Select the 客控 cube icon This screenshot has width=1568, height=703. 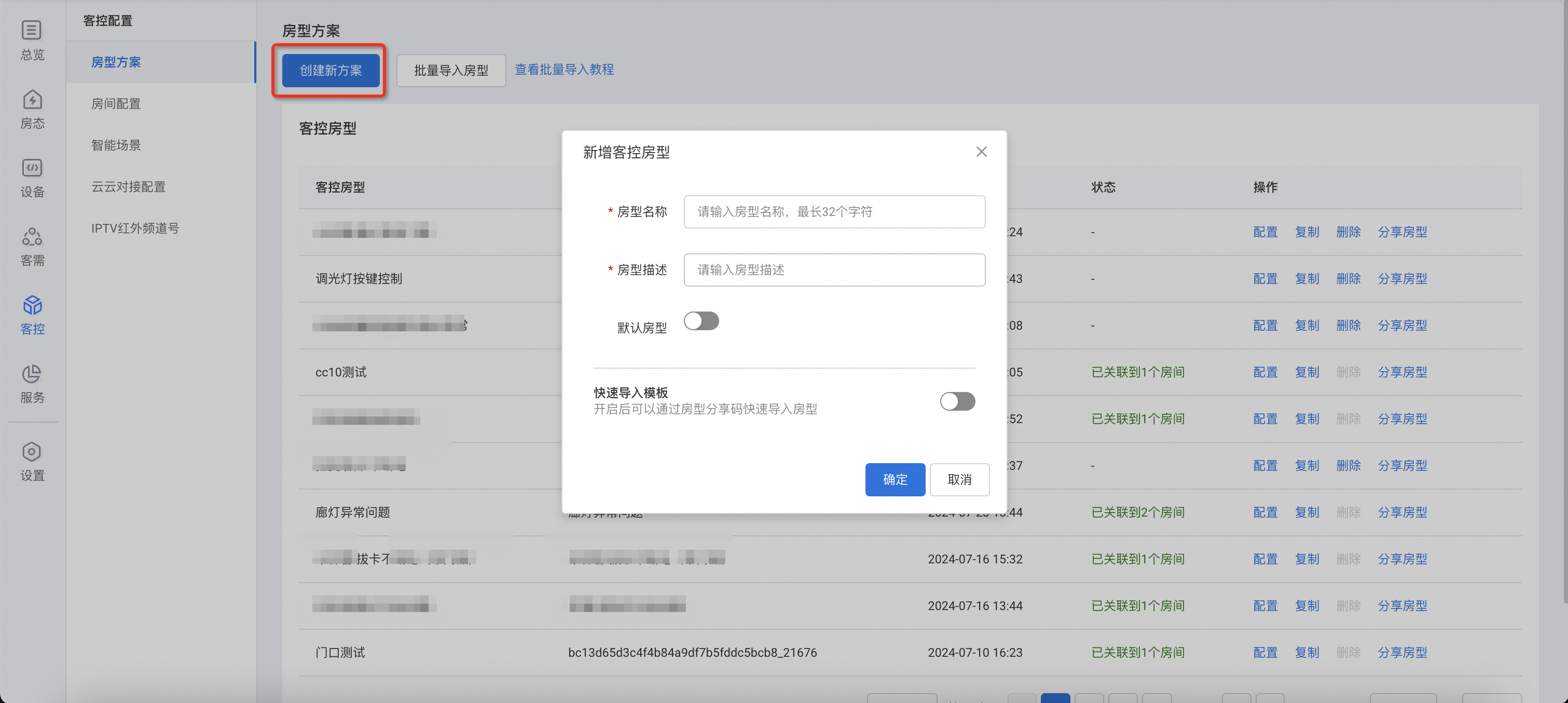[x=32, y=305]
